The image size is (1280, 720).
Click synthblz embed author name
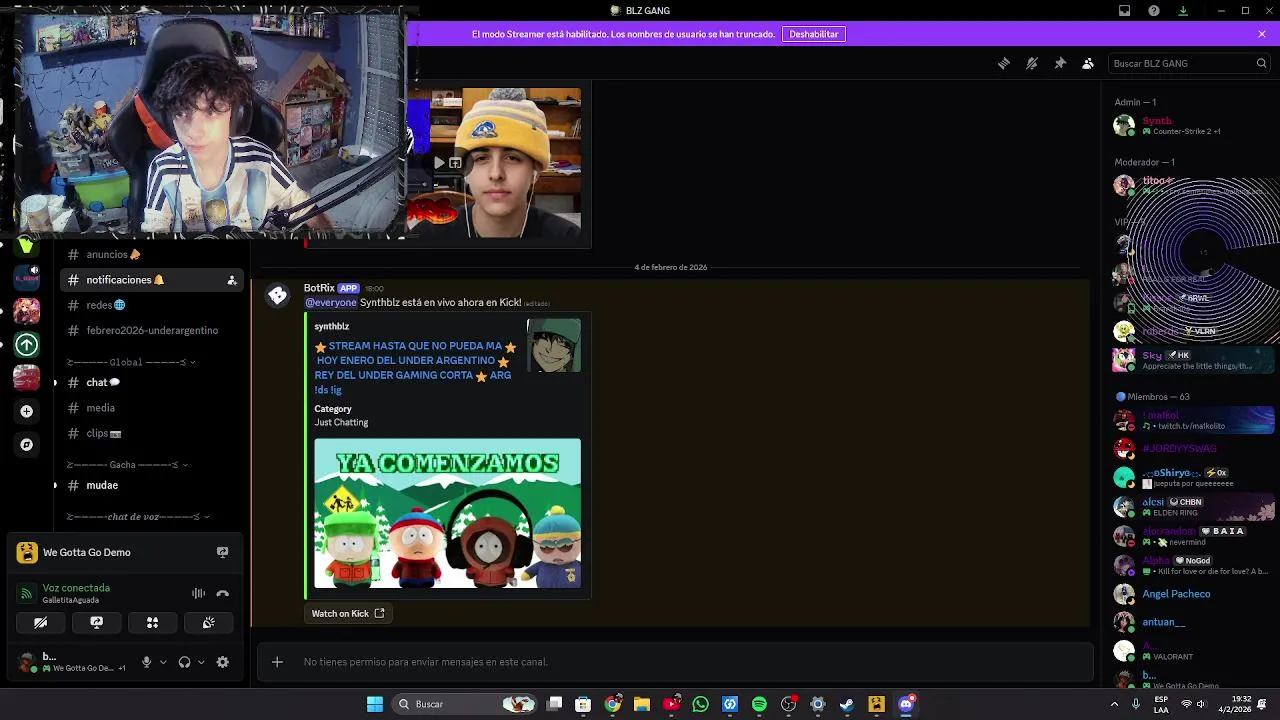pyautogui.click(x=332, y=326)
